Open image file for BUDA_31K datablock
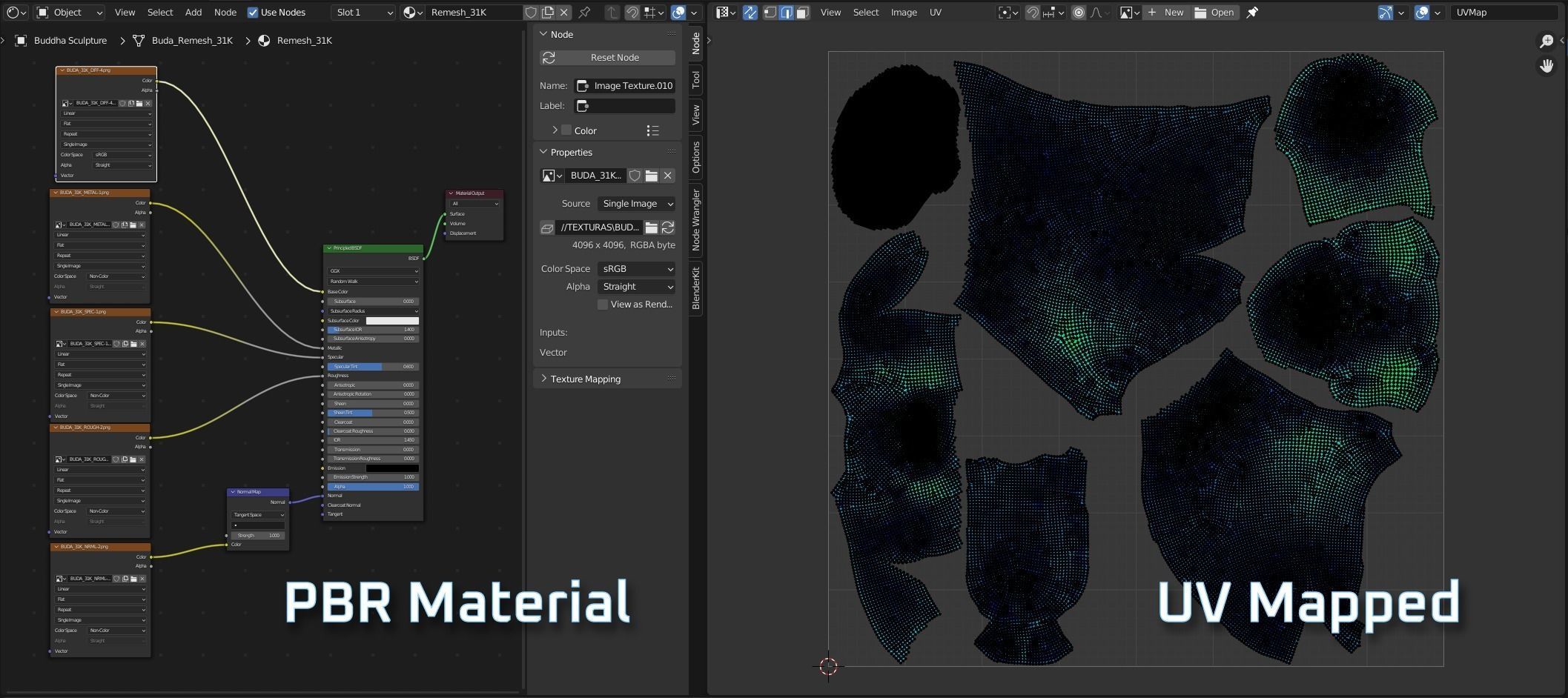Image resolution: width=1568 pixels, height=698 pixels. tap(651, 176)
